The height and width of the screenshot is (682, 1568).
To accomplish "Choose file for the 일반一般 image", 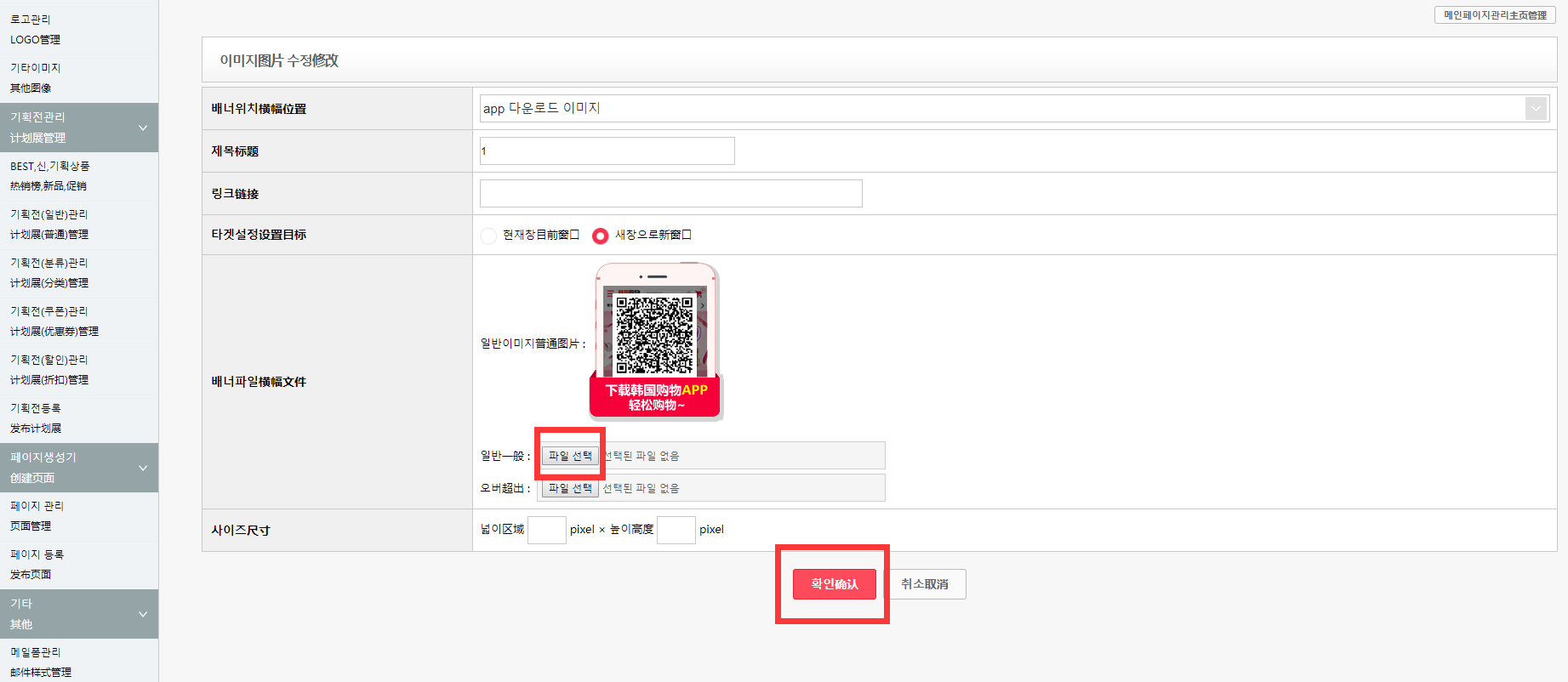I will (x=570, y=456).
